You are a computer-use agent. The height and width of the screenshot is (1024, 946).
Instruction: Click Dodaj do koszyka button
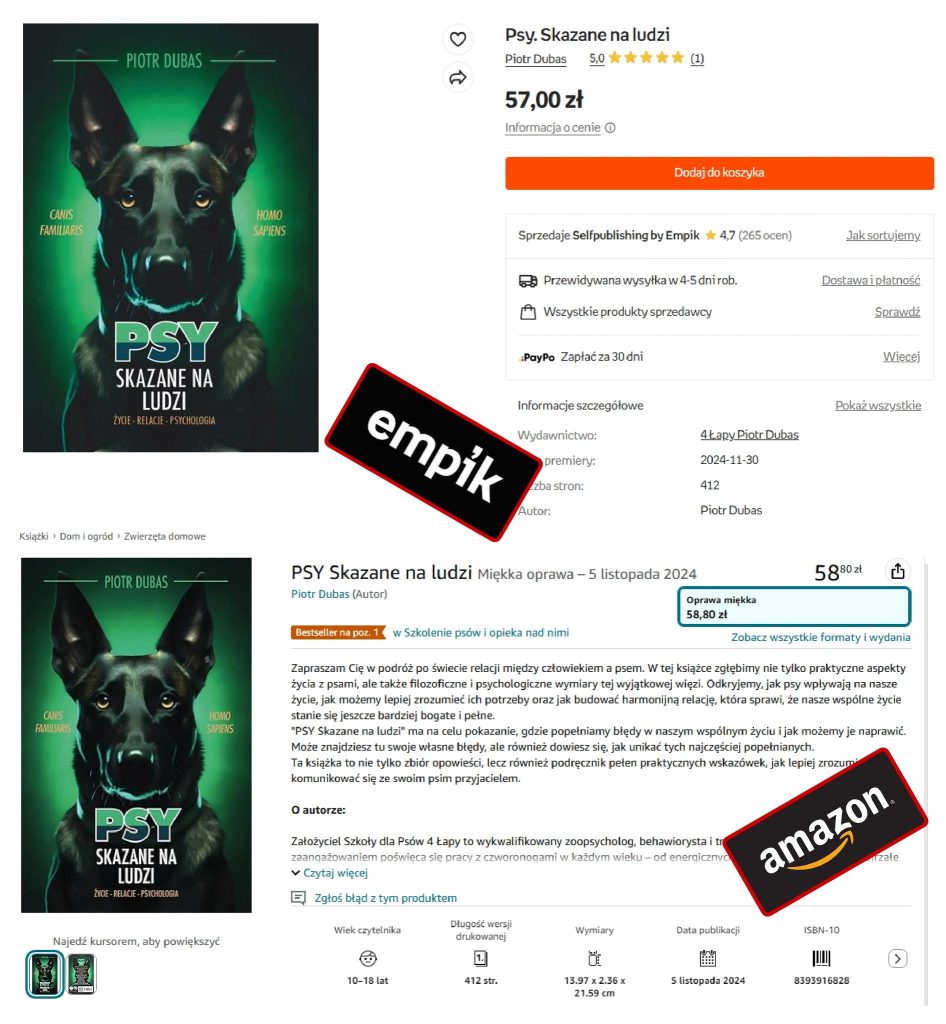(x=719, y=173)
